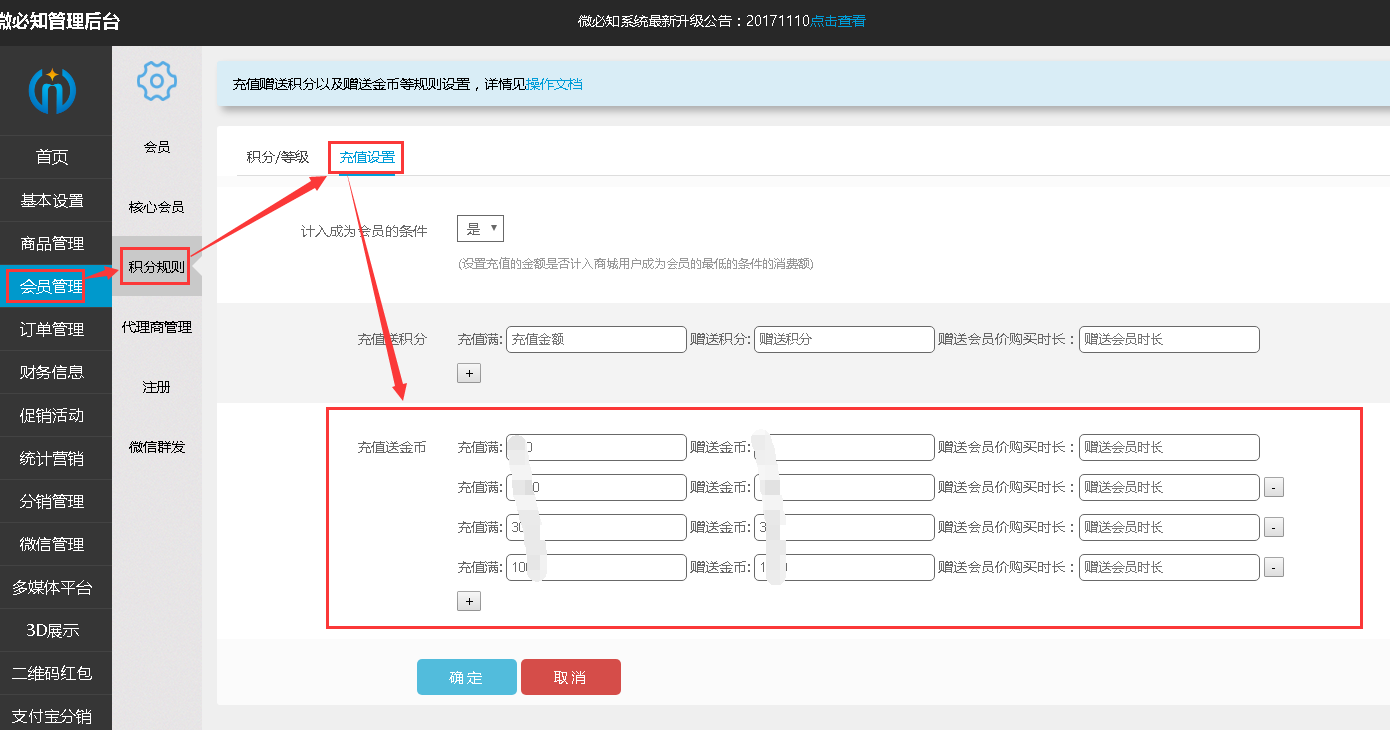Screen dimensions: 1390x730
Task: Switch to the 积分/等级 tab
Action: point(278,157)
